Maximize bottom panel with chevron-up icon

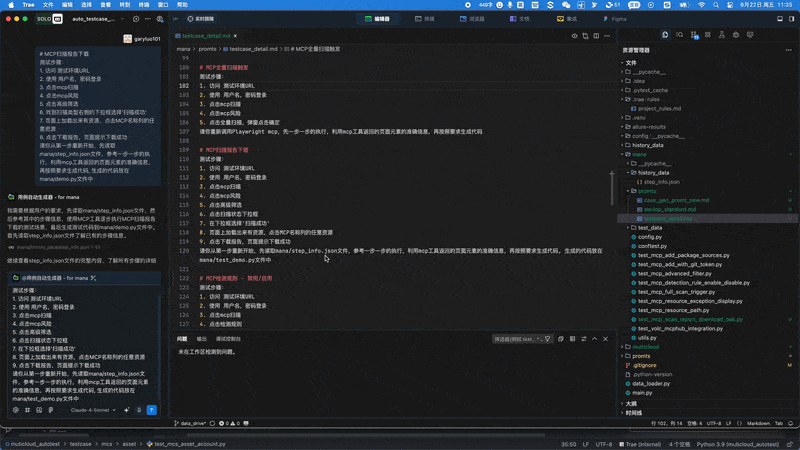594,339
